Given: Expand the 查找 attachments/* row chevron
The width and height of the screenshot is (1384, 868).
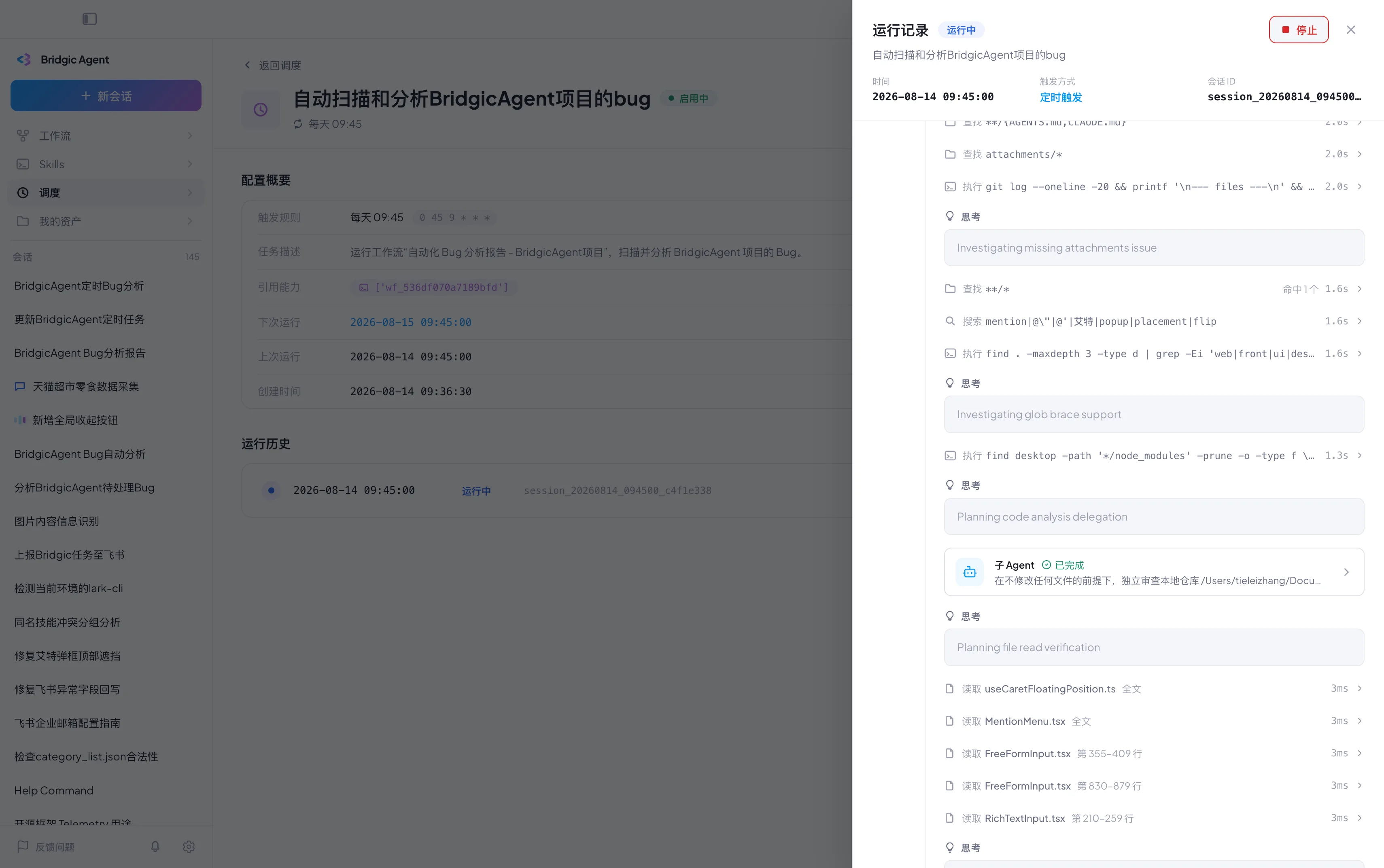Looking at the screenshot, I should pos(1359,154).
